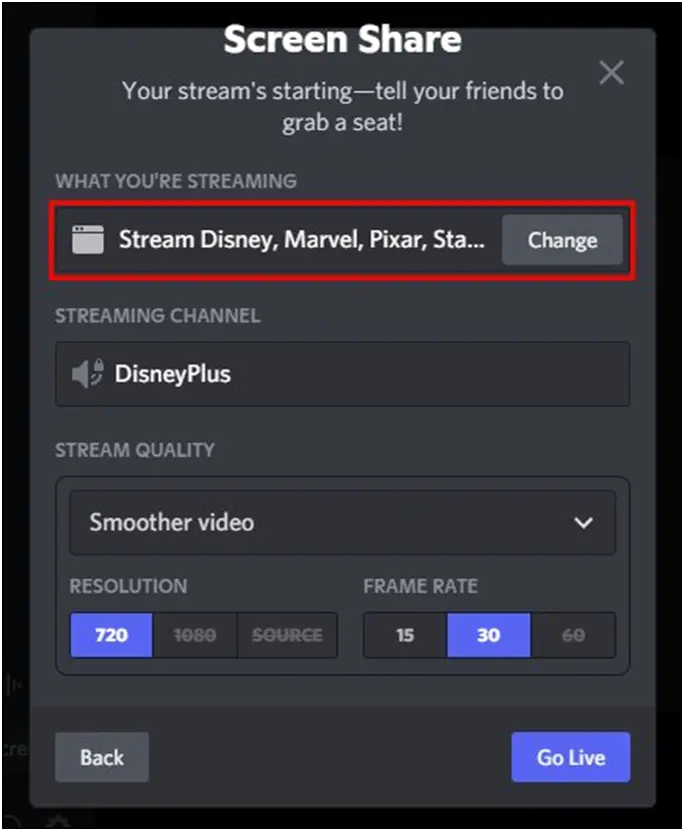Set frame rate to 15
Screen dimensions: 684x831
405,635
